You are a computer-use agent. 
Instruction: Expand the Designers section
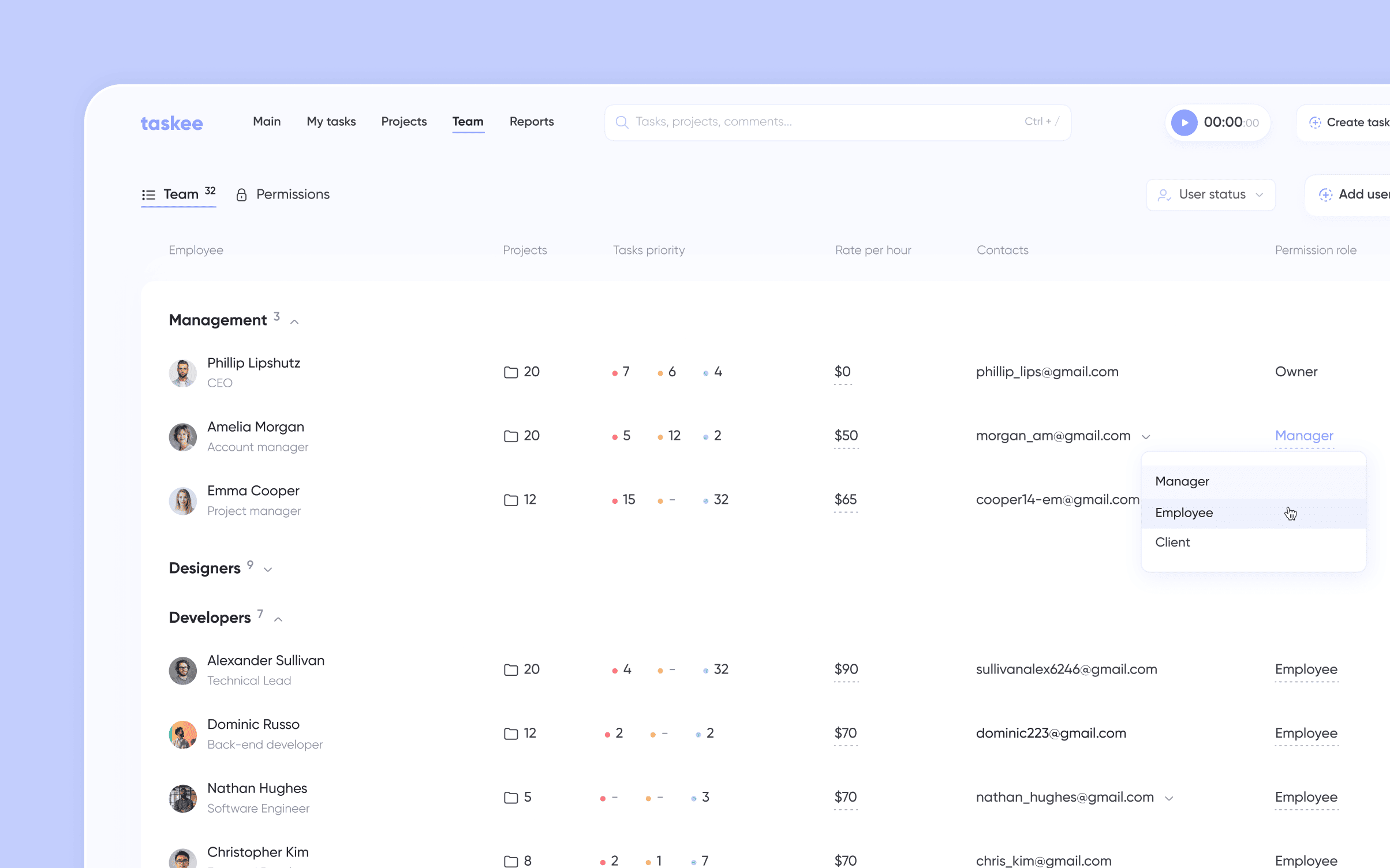268,569
